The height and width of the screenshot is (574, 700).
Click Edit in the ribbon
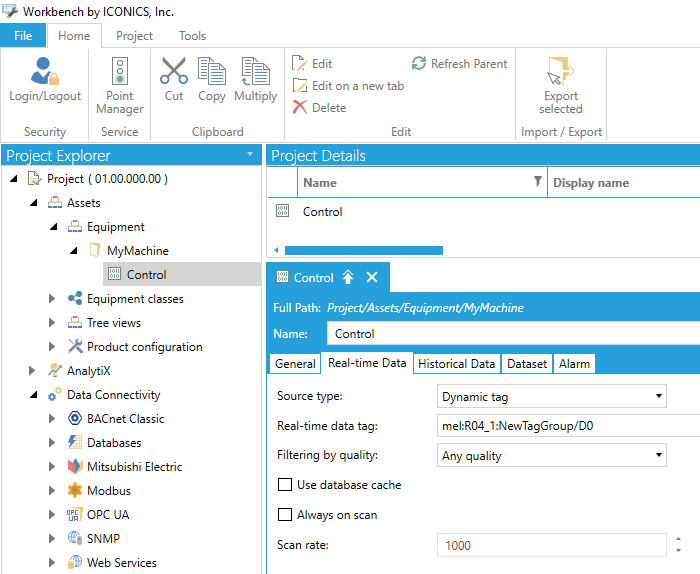click(x=312, y=63)
